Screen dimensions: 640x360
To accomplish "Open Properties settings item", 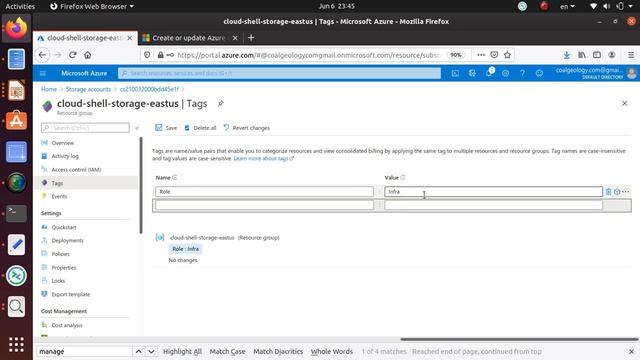I will tap(64, 267).
